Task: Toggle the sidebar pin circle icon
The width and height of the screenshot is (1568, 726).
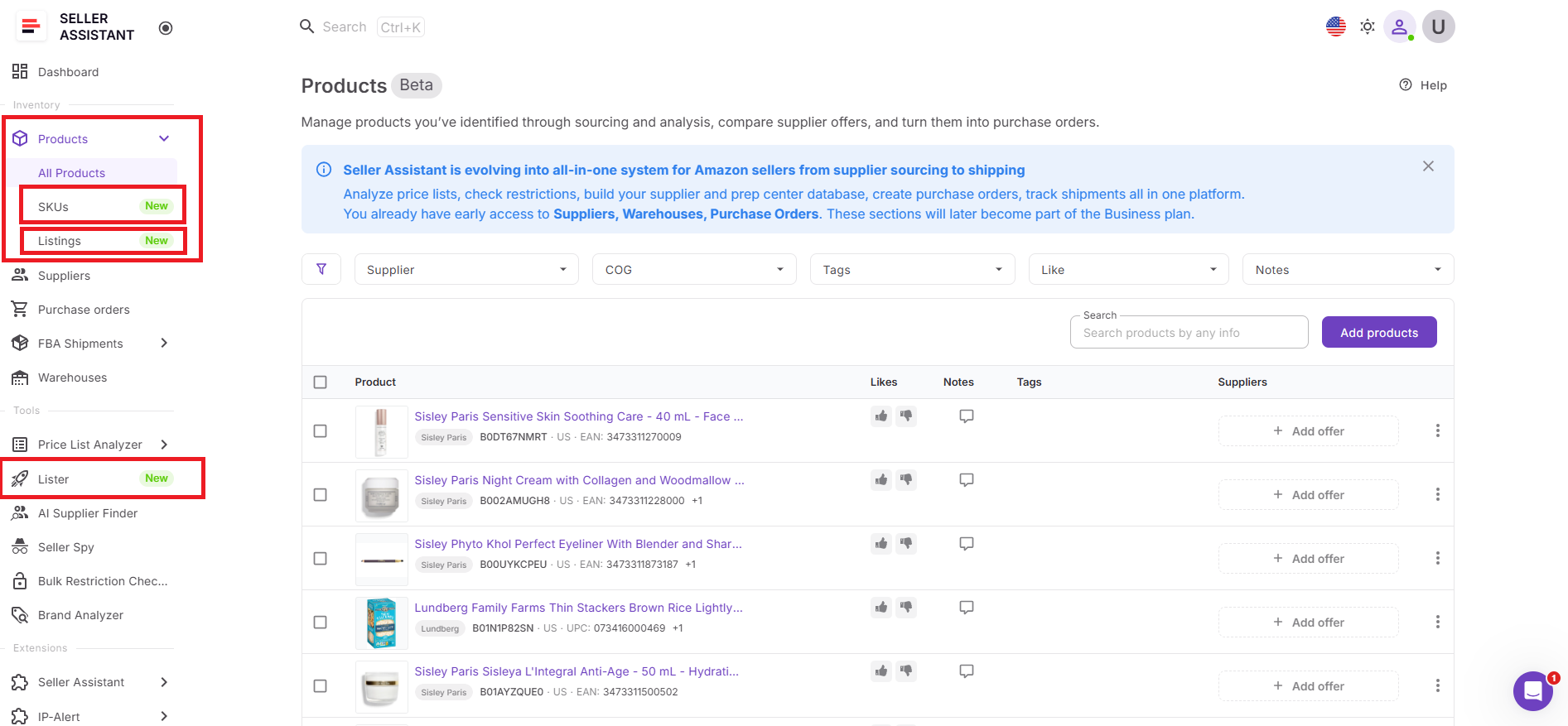Action: pyautogui.click(x=166, y=28)
